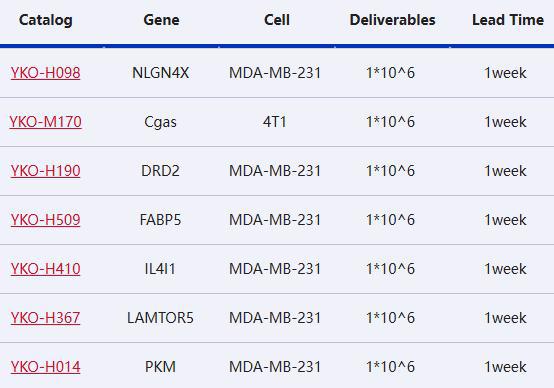Open the YKO-H410 catalog link
This screenshot has width=554, height=388.
46,269
